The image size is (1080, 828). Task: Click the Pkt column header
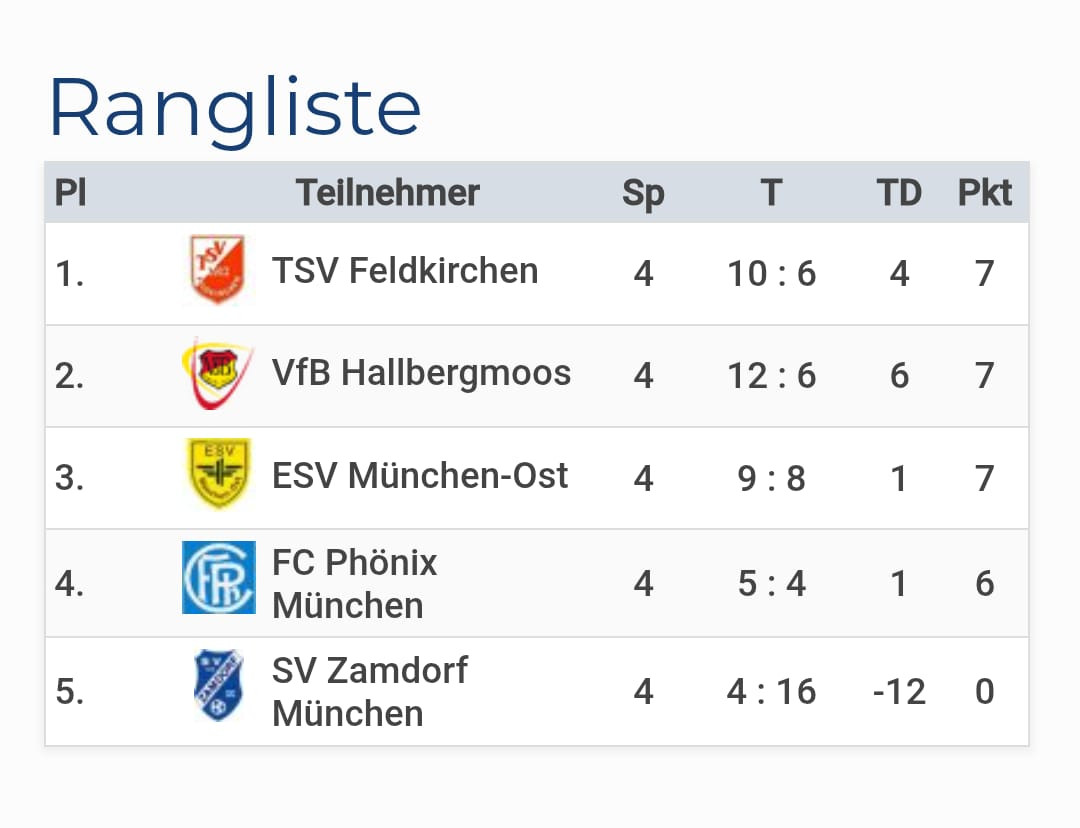pyautogui.click(x=985, y=192)
